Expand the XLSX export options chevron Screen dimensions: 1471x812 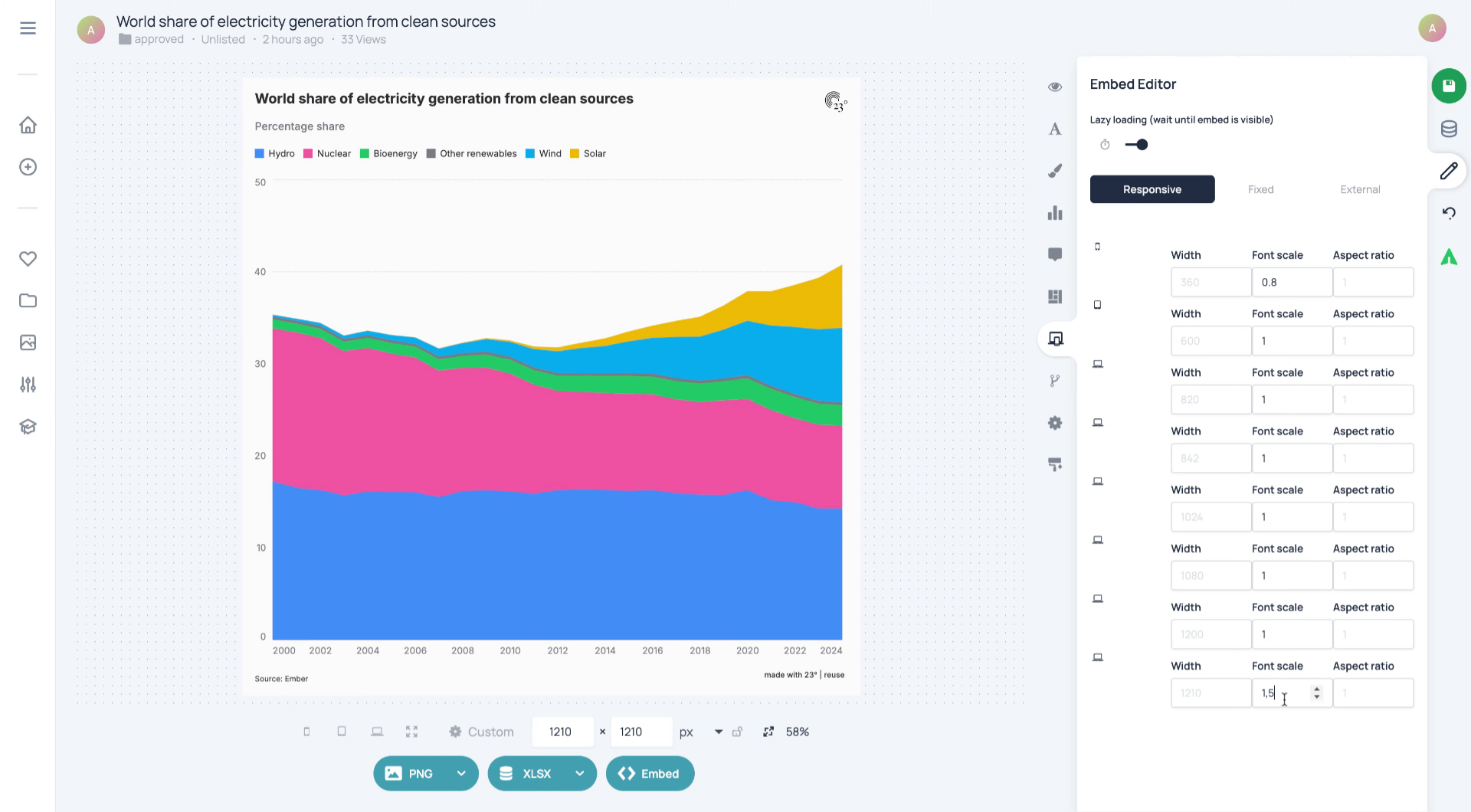coord(580,774)
